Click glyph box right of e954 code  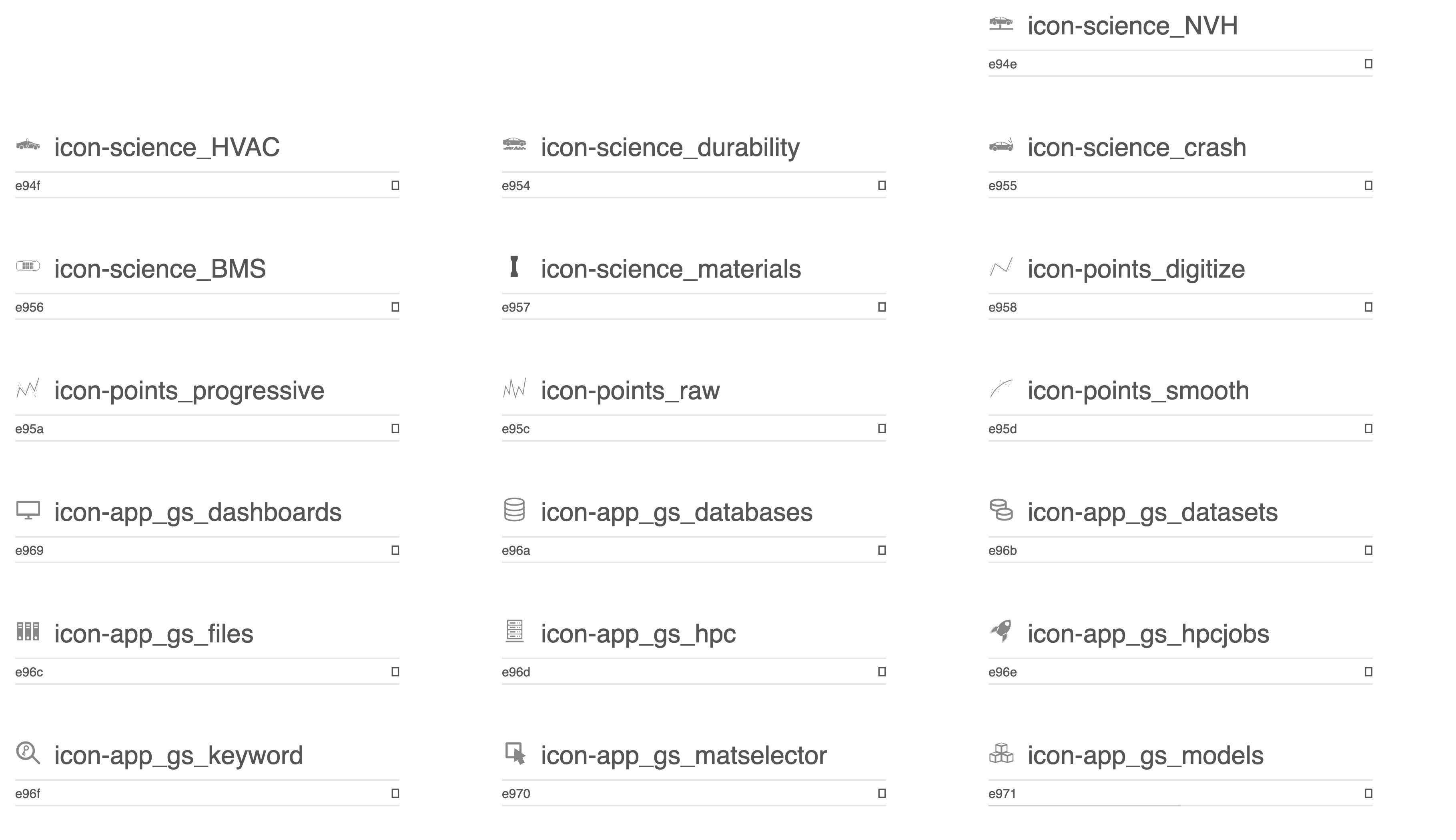click(x=882, y=186)
